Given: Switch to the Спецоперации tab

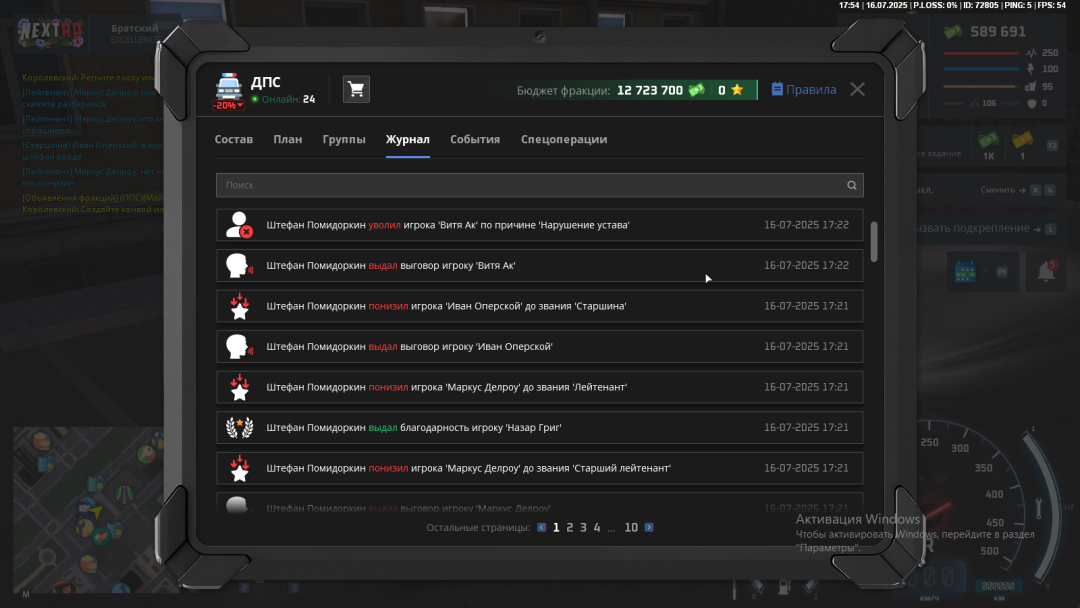Looking at the screenshot, I should pyautogui.click(x=564, y=139).
